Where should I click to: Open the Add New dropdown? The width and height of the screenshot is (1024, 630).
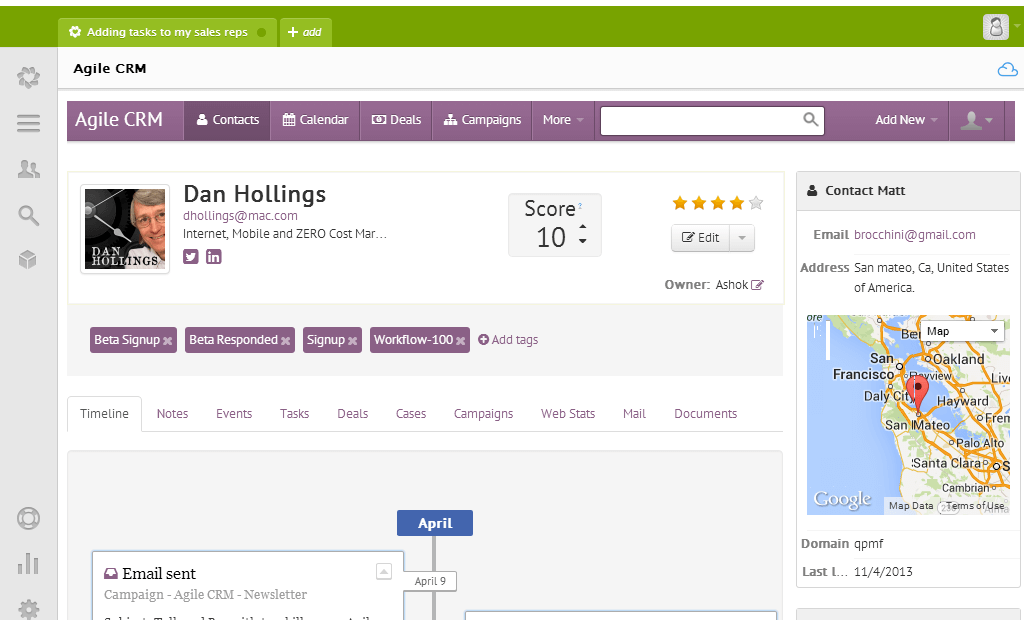coord(906,120)
